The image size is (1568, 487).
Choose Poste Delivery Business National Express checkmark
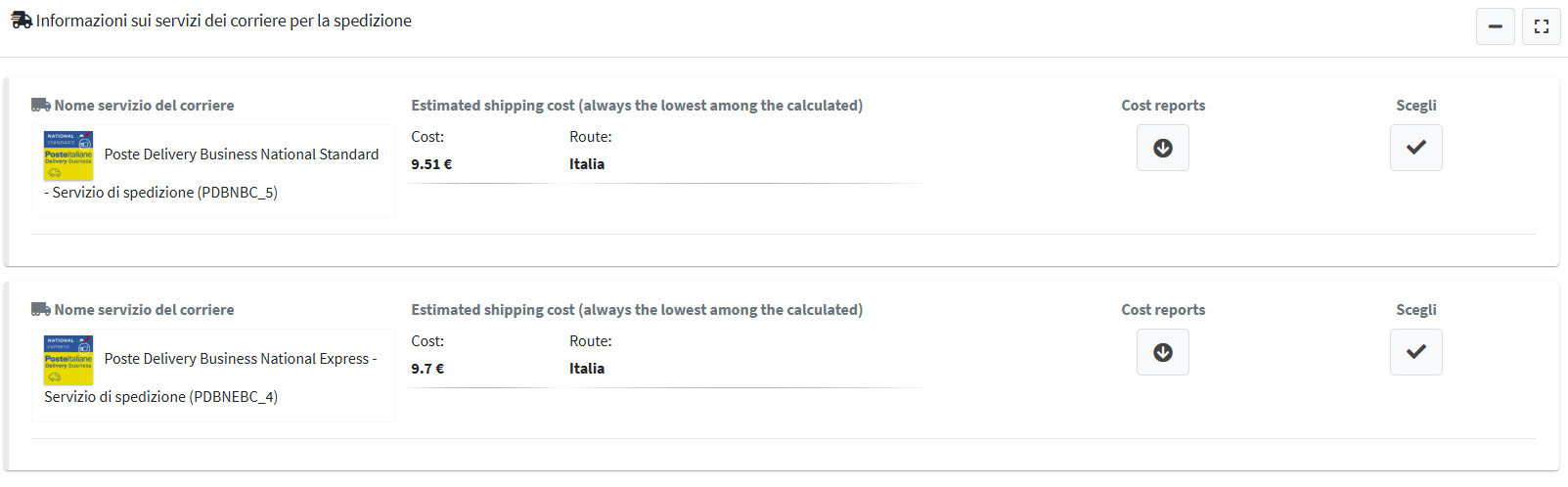[1416, 352]
